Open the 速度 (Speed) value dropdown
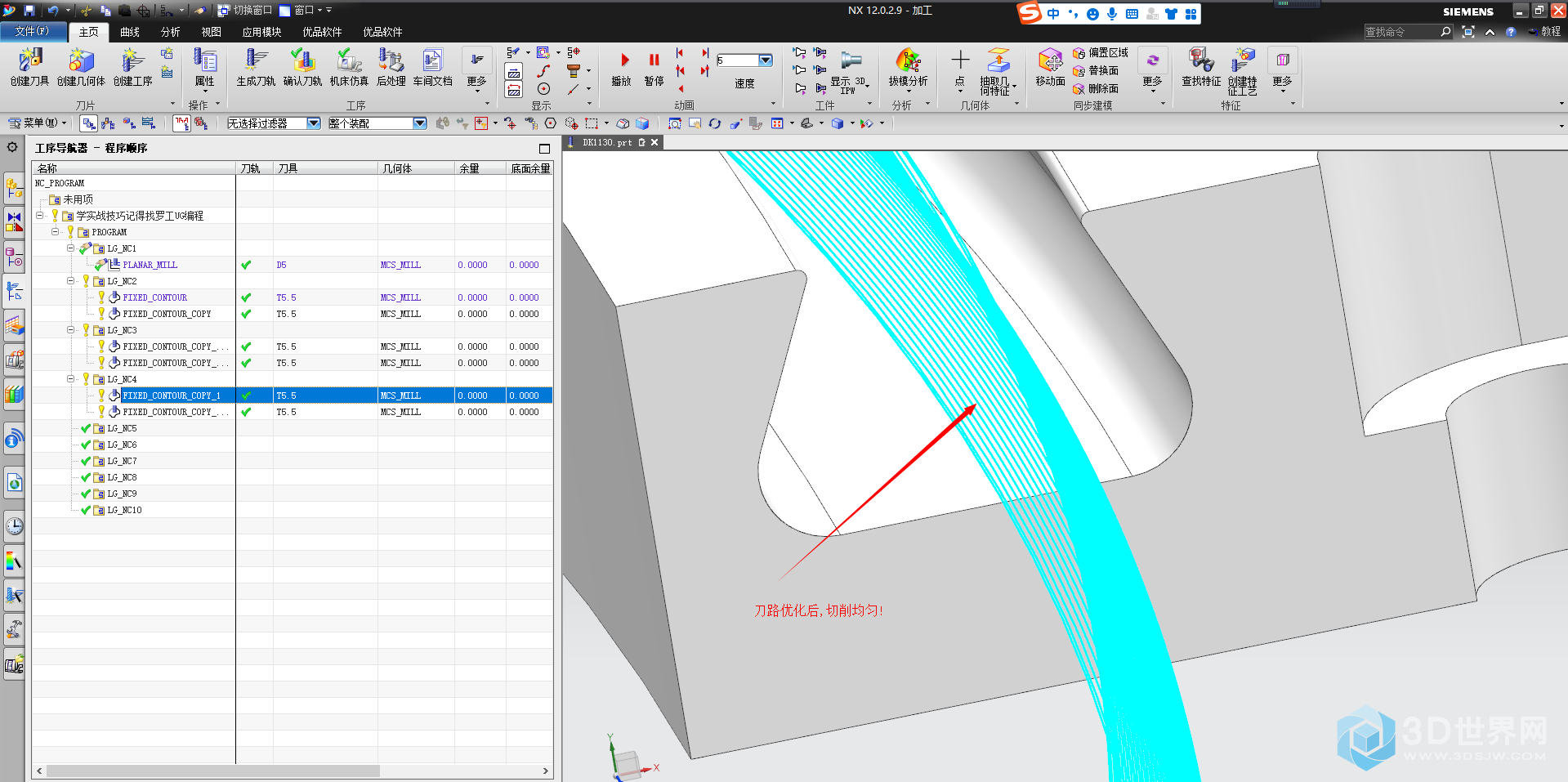This screenshot has height=782, width=1568. [x=766, y=60]
